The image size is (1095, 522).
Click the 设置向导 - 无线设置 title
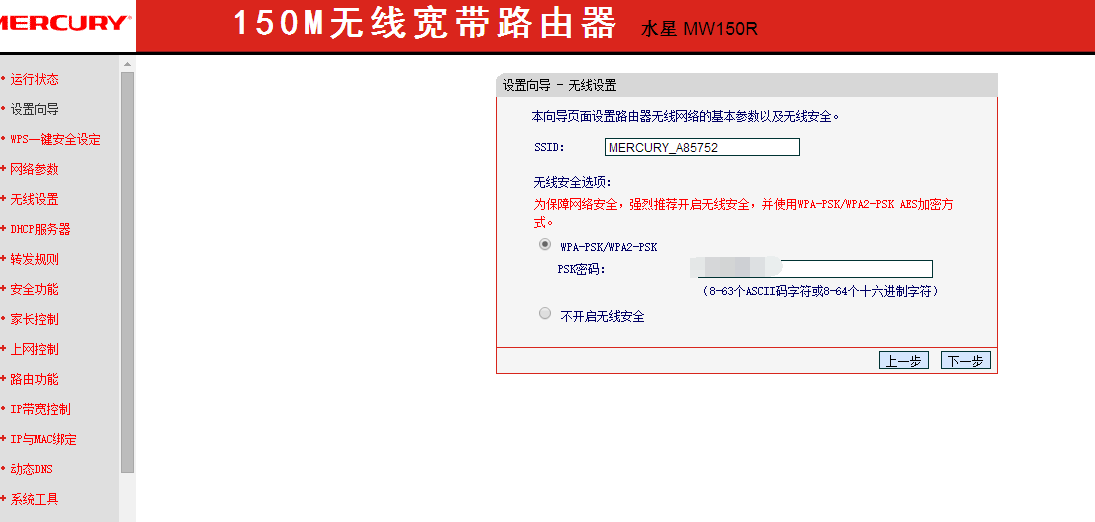pyautogui.click(x=559, y=86)
